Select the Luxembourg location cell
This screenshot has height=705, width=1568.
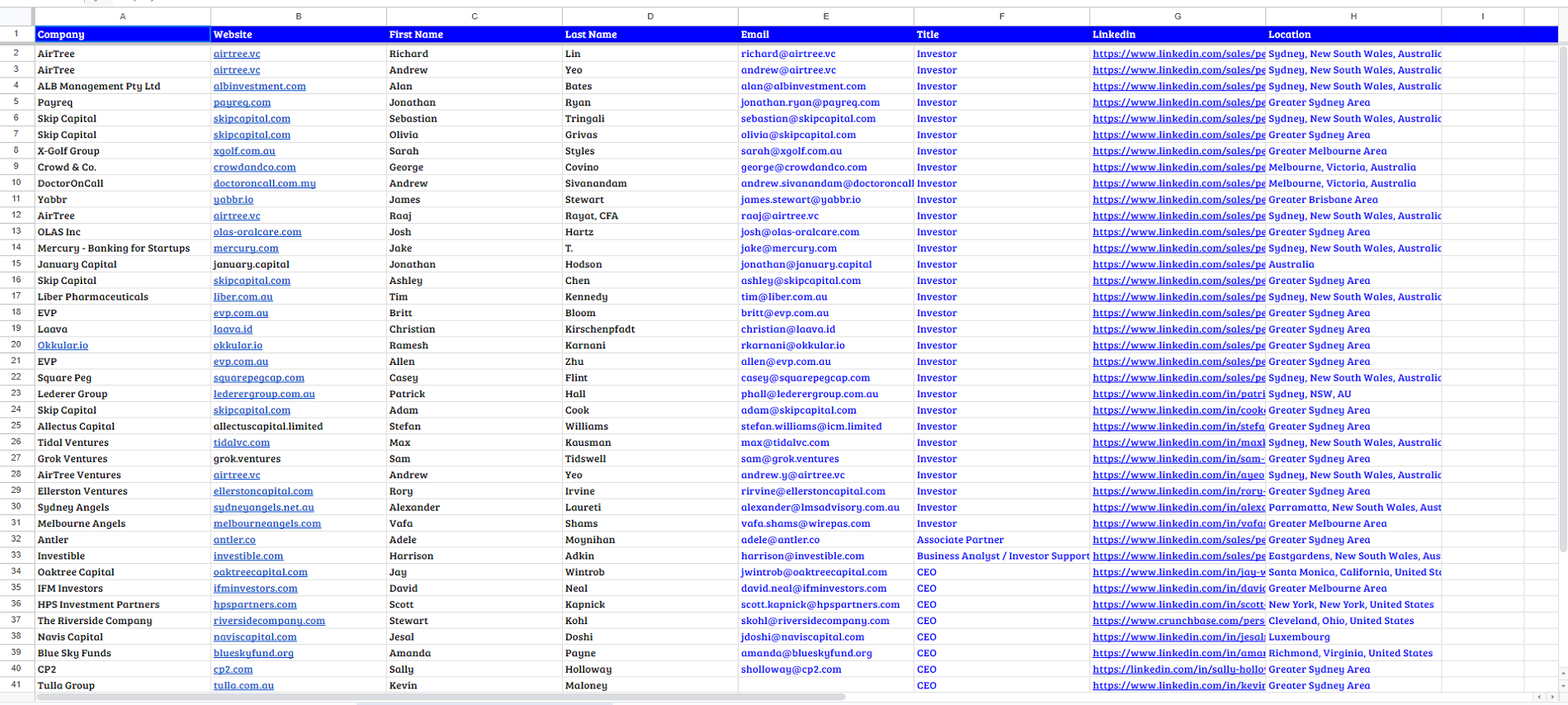[1353, 637]
